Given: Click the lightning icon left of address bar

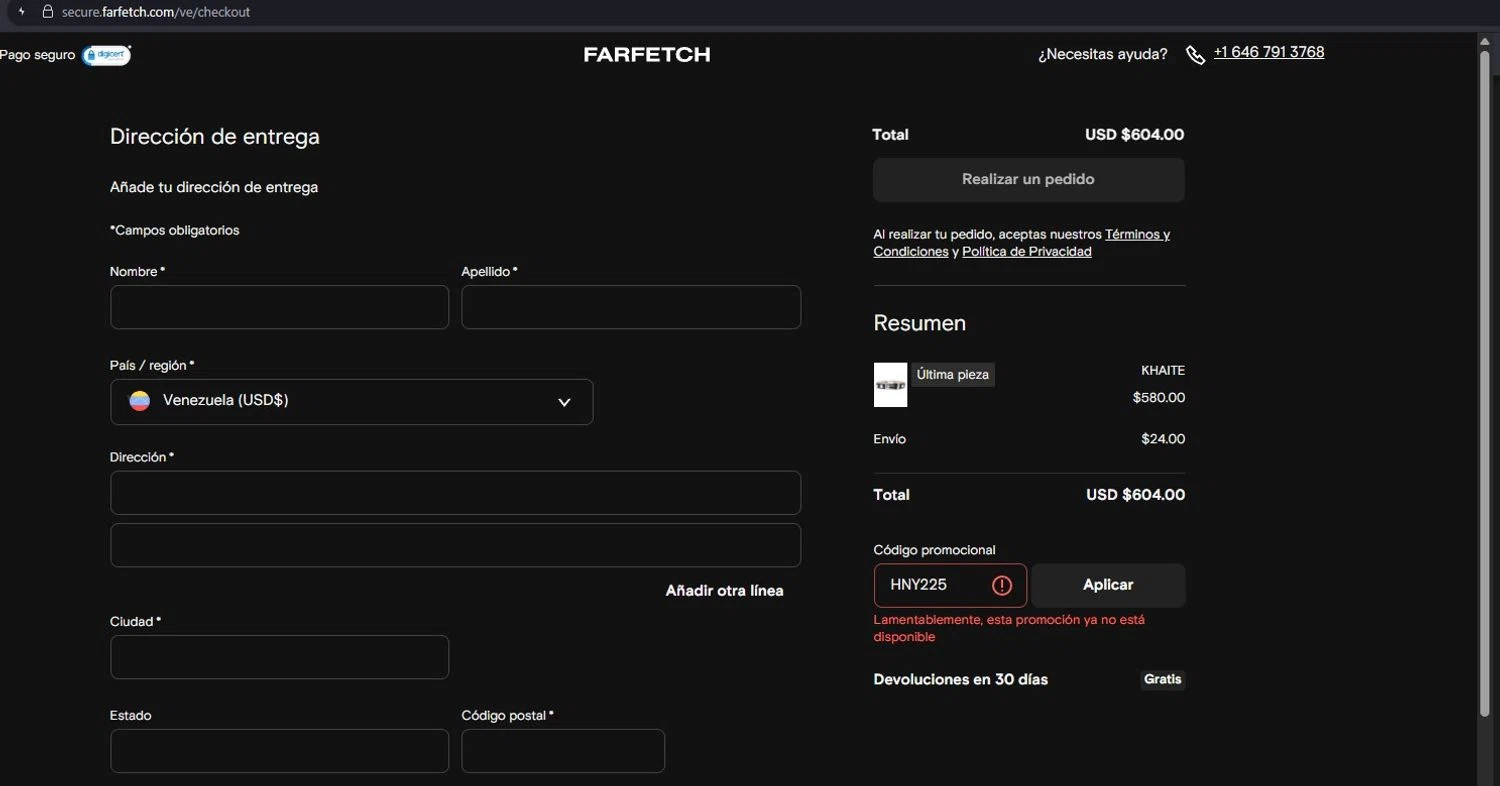Looking at the screenshot, I should (x=21, y=12).
